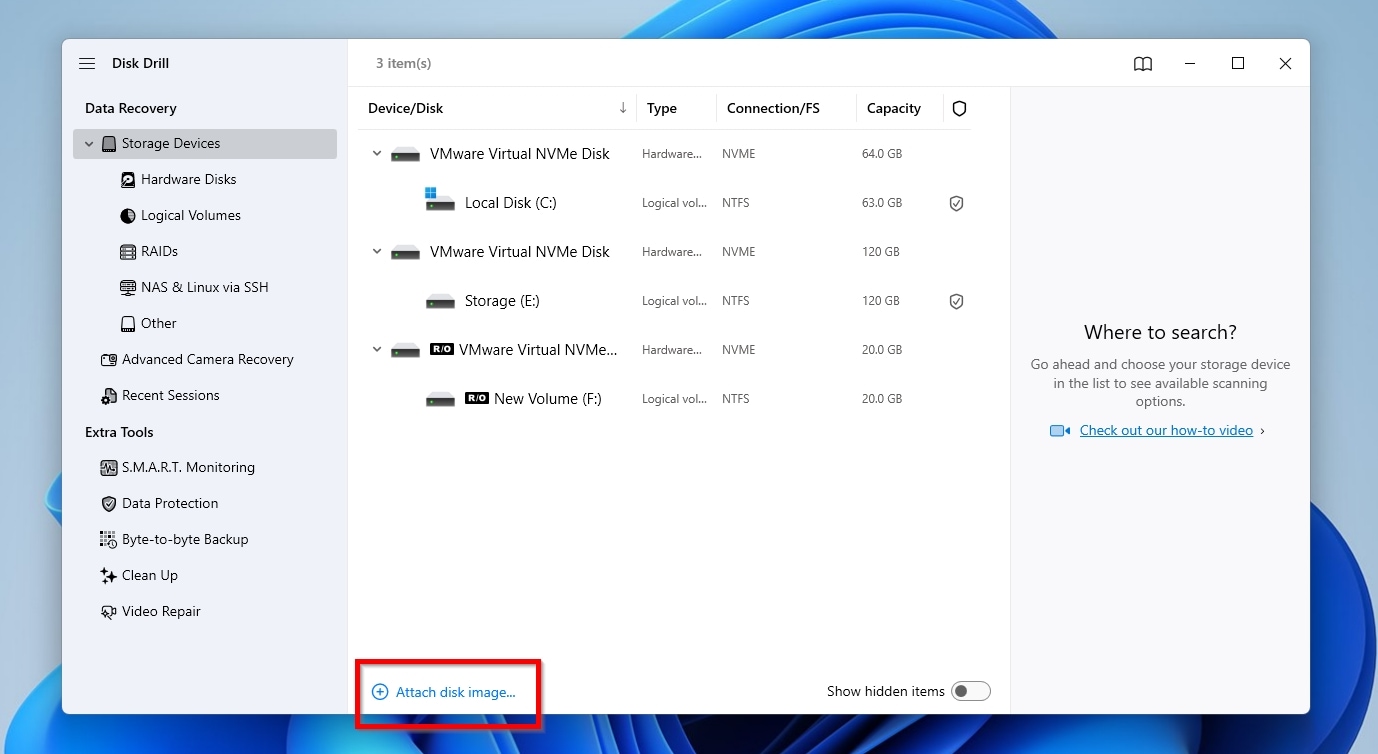
Task: Click the RAIDs icon in sidebar
Action: (x=128, y=252)
